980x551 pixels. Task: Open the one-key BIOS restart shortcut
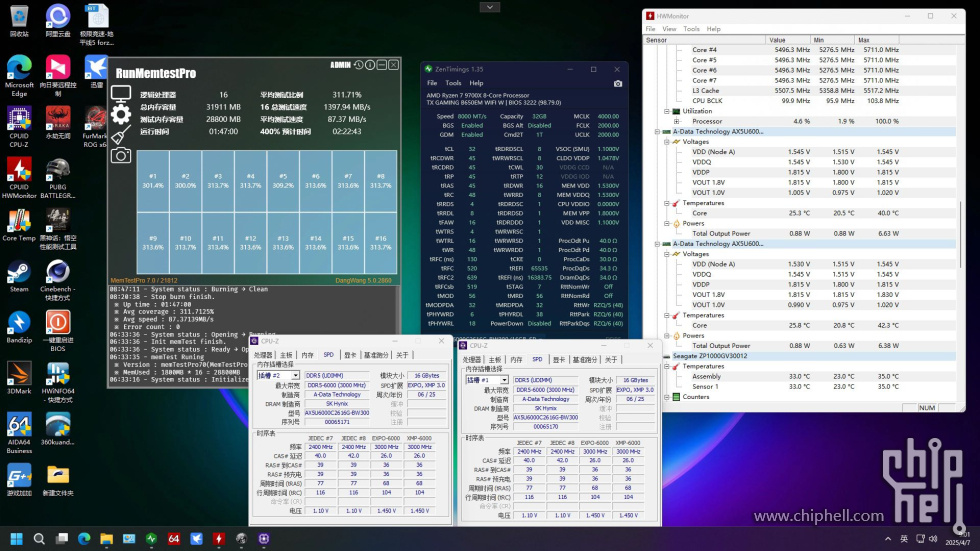[x=58, y=332]
